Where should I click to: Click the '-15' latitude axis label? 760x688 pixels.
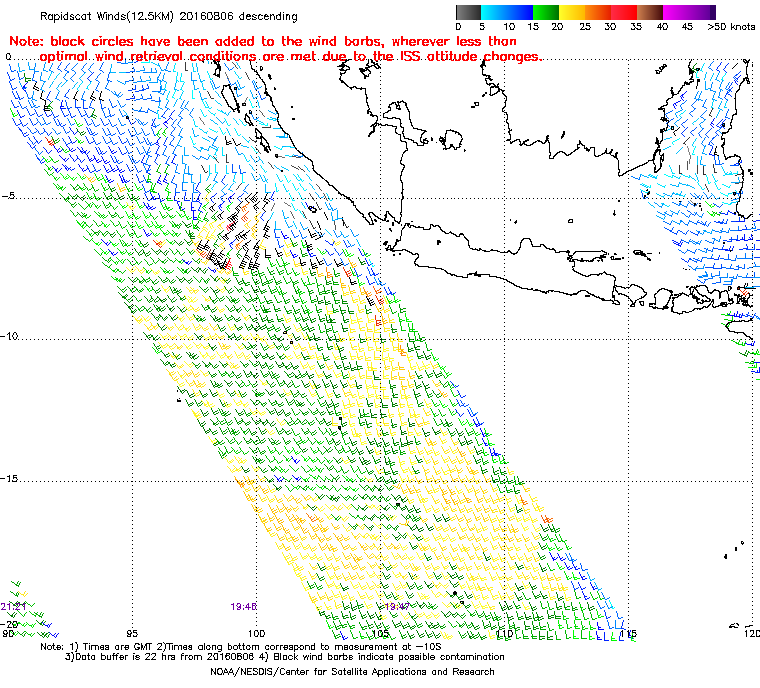(10, 479)
